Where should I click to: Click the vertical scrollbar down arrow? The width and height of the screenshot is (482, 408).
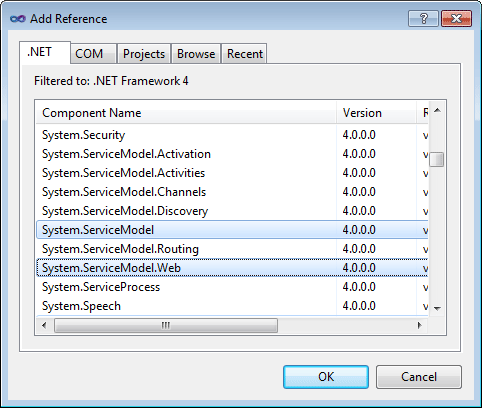coord(437,309)
